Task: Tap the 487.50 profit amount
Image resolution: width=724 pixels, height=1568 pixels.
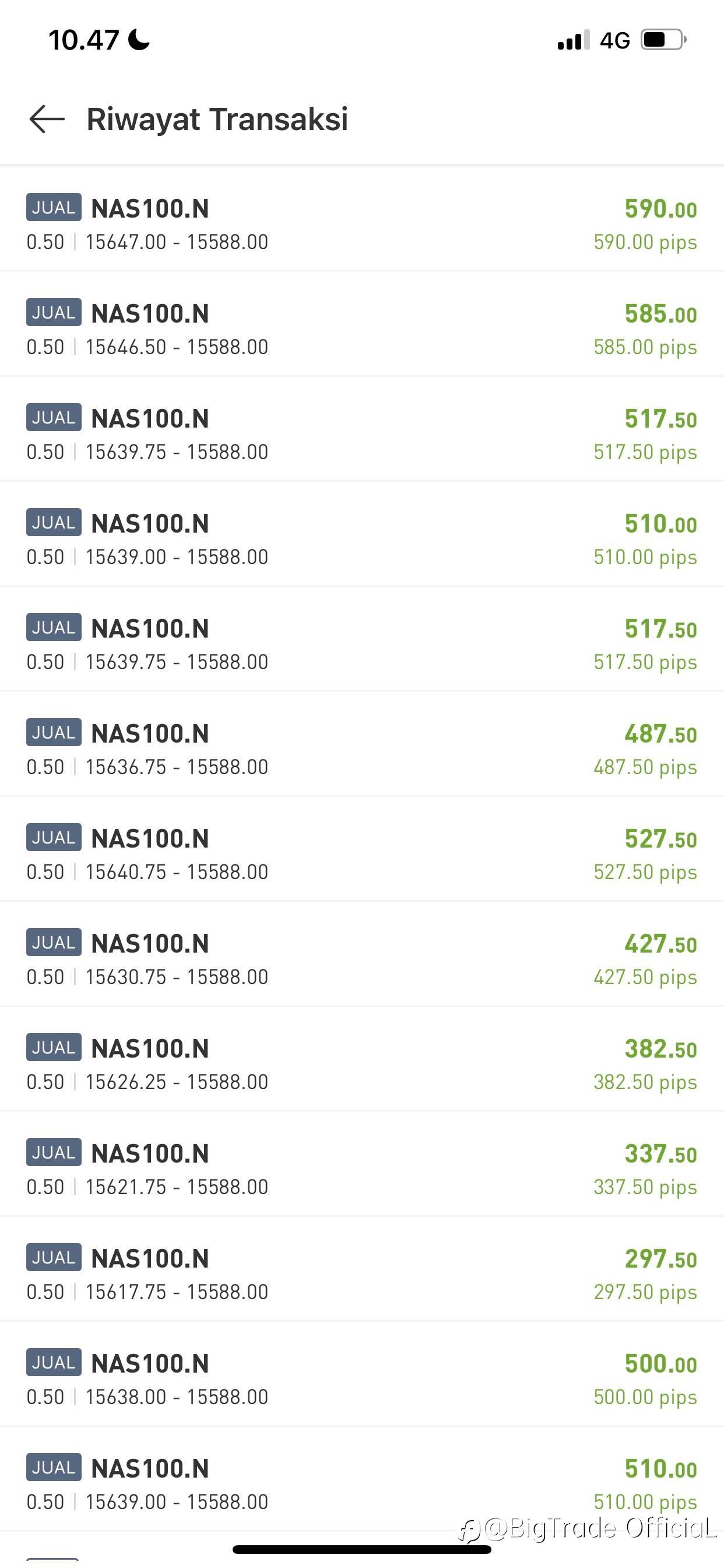Action: coord(660,734)
